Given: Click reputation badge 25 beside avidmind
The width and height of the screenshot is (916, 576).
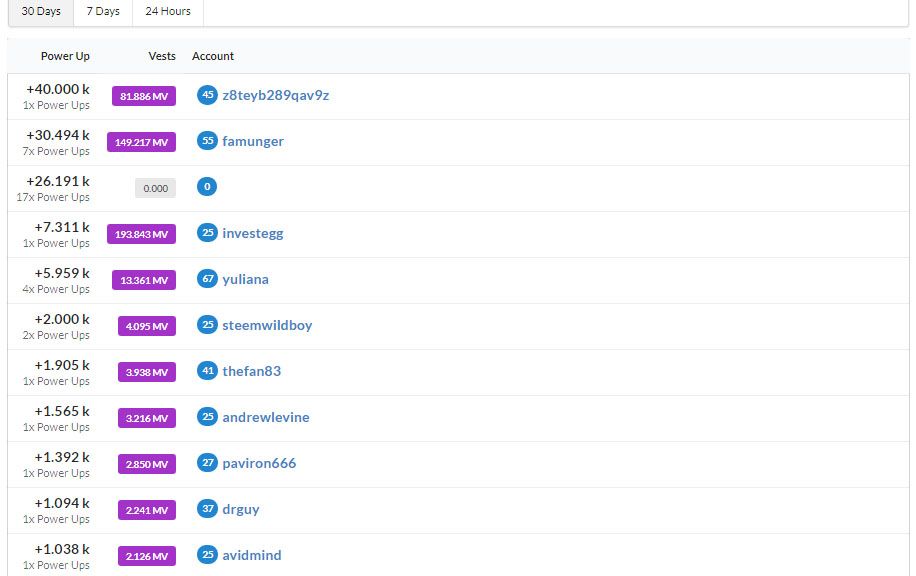Looking at the screenshot, I should point(207,555).
